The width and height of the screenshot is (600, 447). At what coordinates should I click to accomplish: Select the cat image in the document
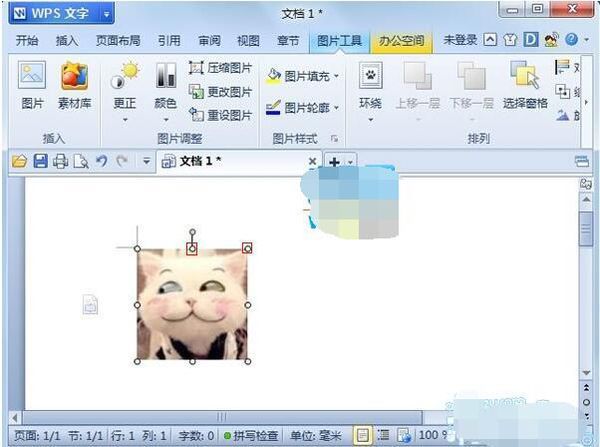pyautogui.click(x=192, y=305)
